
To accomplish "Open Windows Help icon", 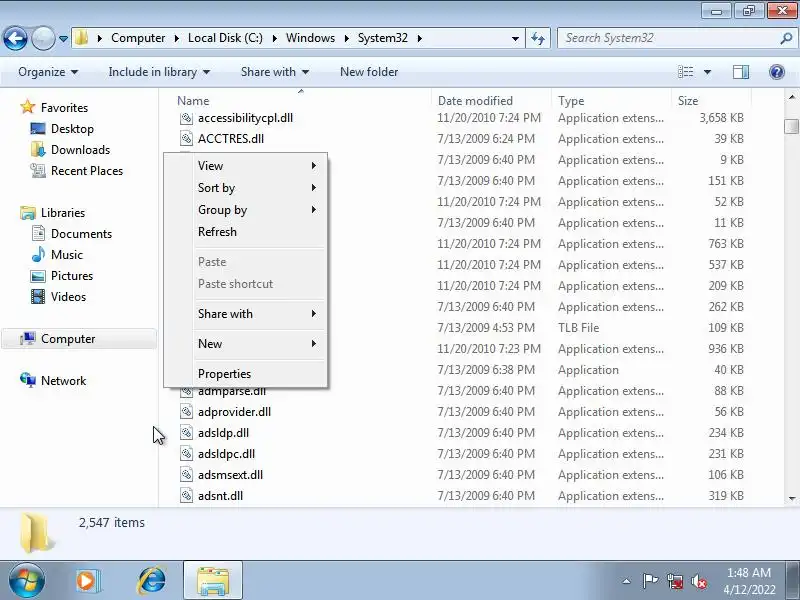I will [x=777, y=72].
